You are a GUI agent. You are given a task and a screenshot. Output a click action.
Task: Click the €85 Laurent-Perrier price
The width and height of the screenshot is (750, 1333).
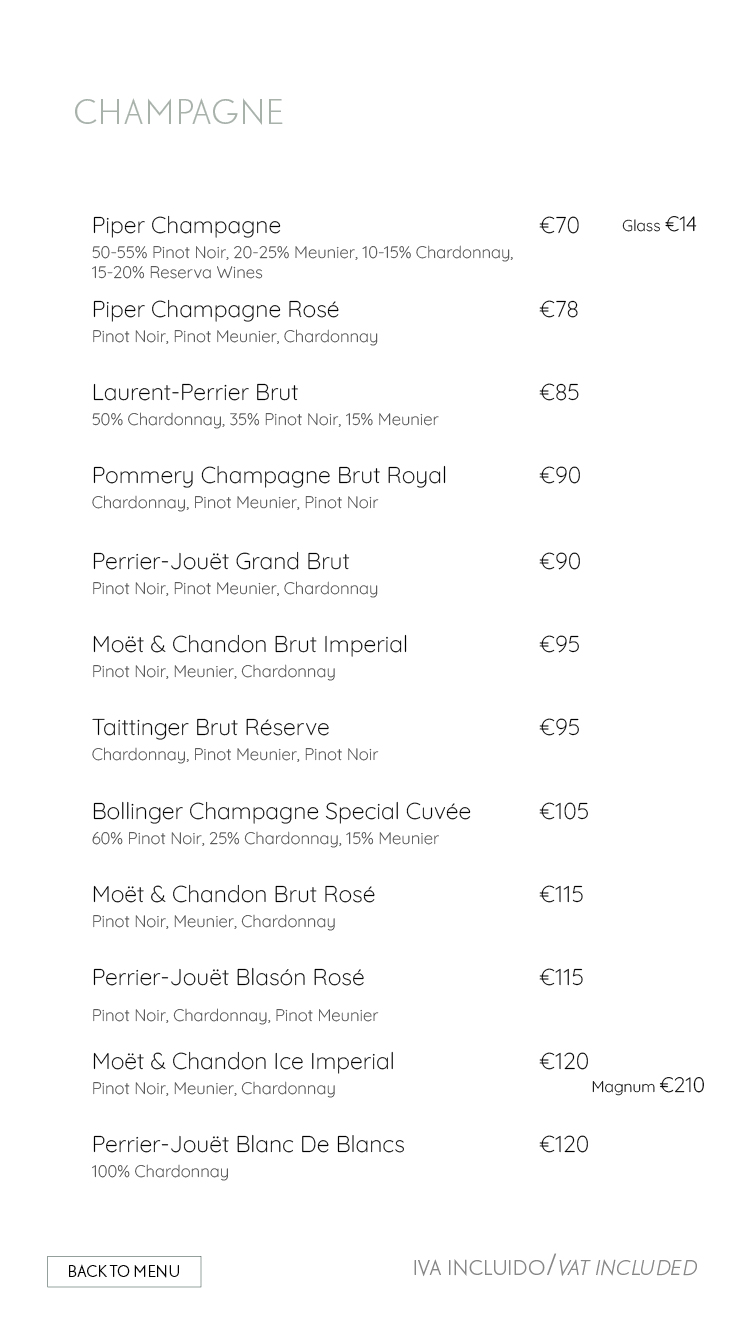(x=559, y=392)
